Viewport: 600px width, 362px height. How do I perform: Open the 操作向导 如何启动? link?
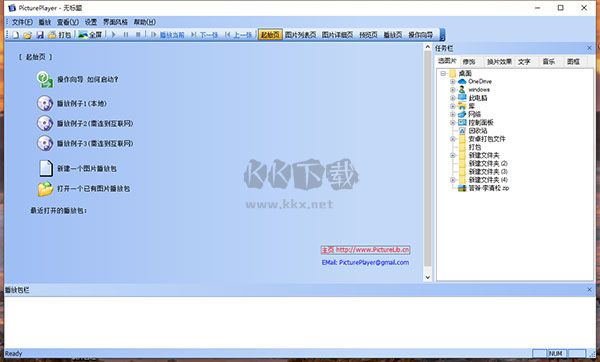point(88,80)
